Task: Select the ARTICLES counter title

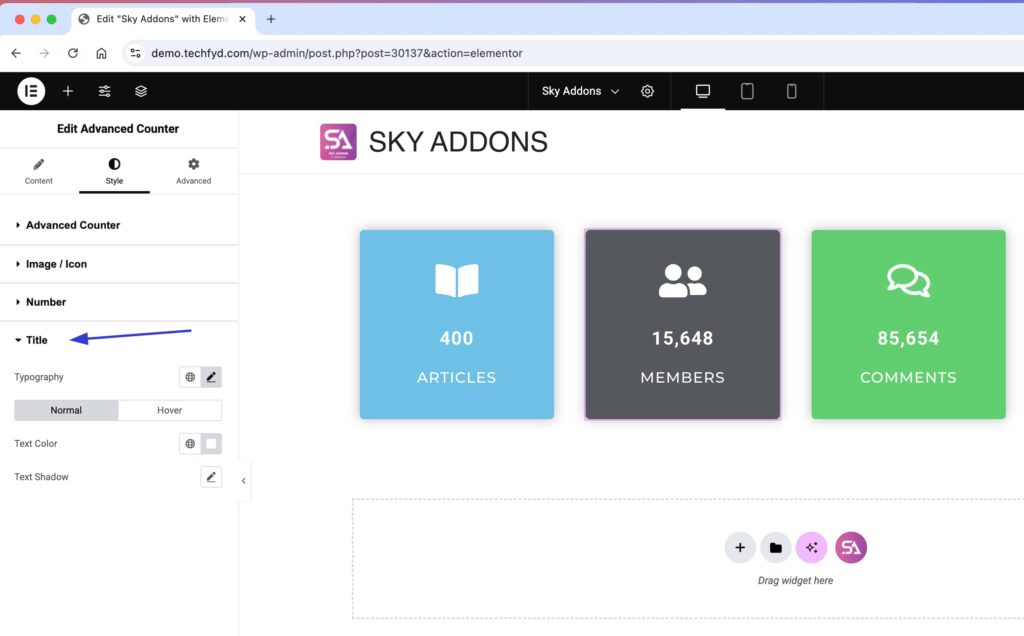Action: click(456, 377)
